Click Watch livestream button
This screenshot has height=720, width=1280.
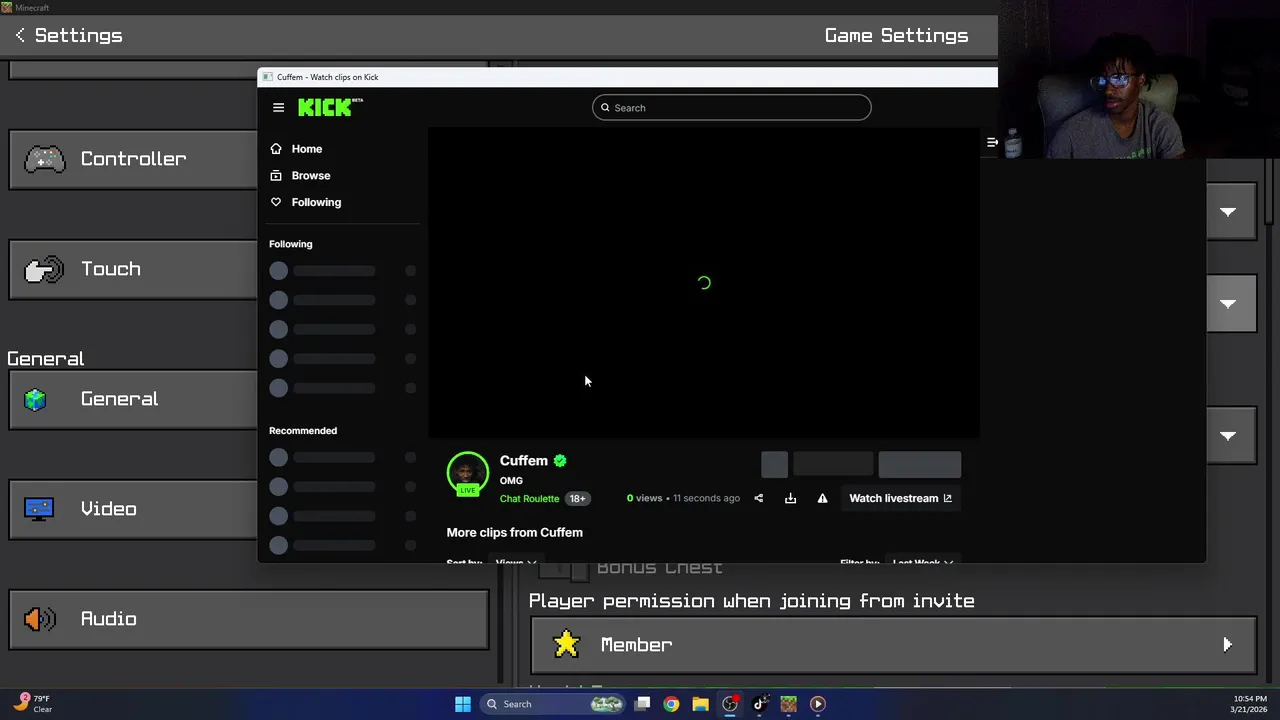pos(900,498)
